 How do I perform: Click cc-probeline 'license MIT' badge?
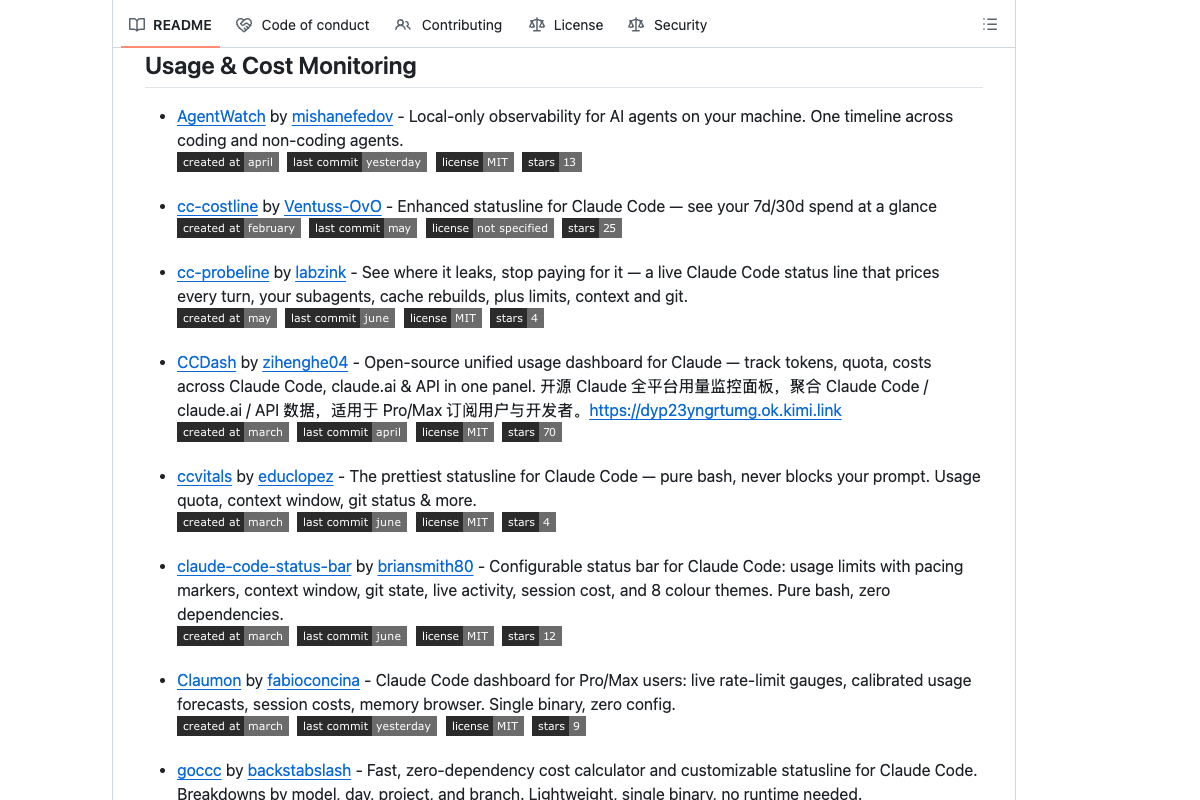[443, 318]
